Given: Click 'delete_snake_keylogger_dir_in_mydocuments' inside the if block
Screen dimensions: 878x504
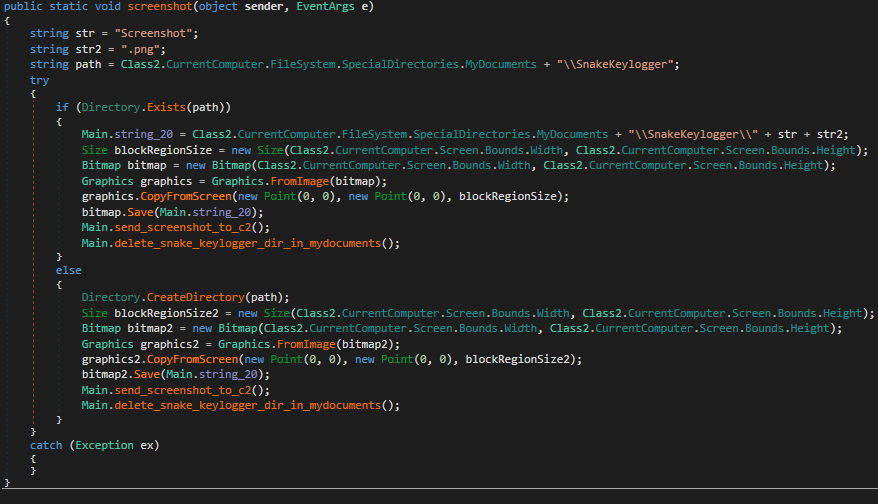Looking at the screenshot, I should click(x=247, y=243).
